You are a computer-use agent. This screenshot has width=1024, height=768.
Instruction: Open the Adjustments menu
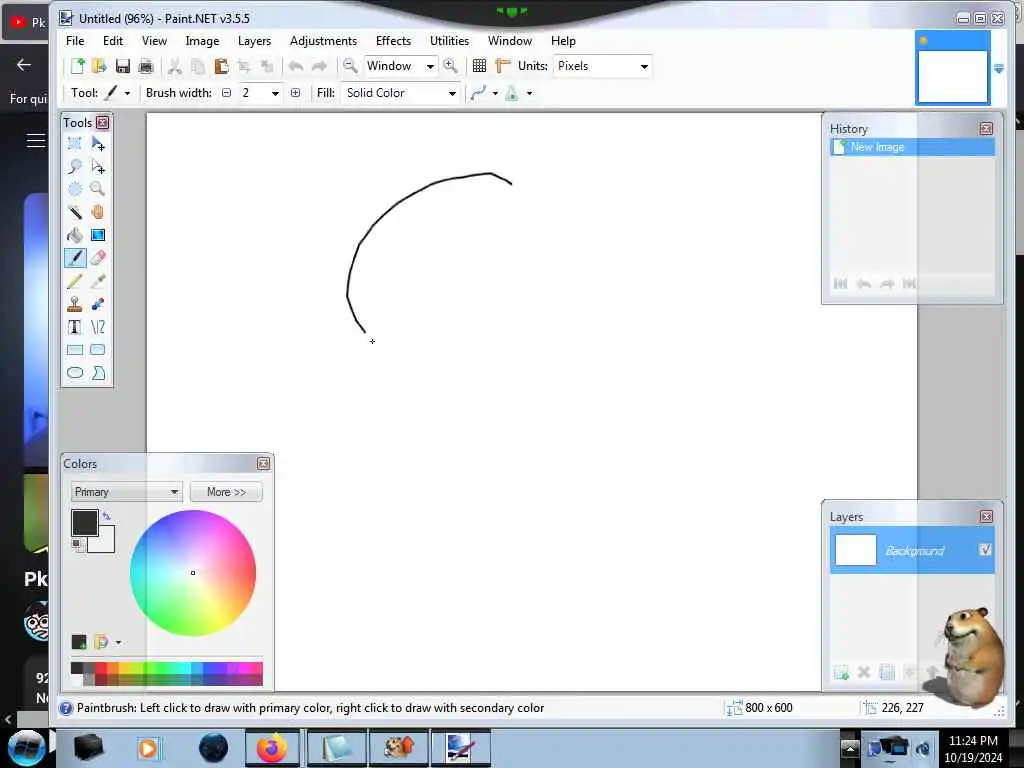323,40
